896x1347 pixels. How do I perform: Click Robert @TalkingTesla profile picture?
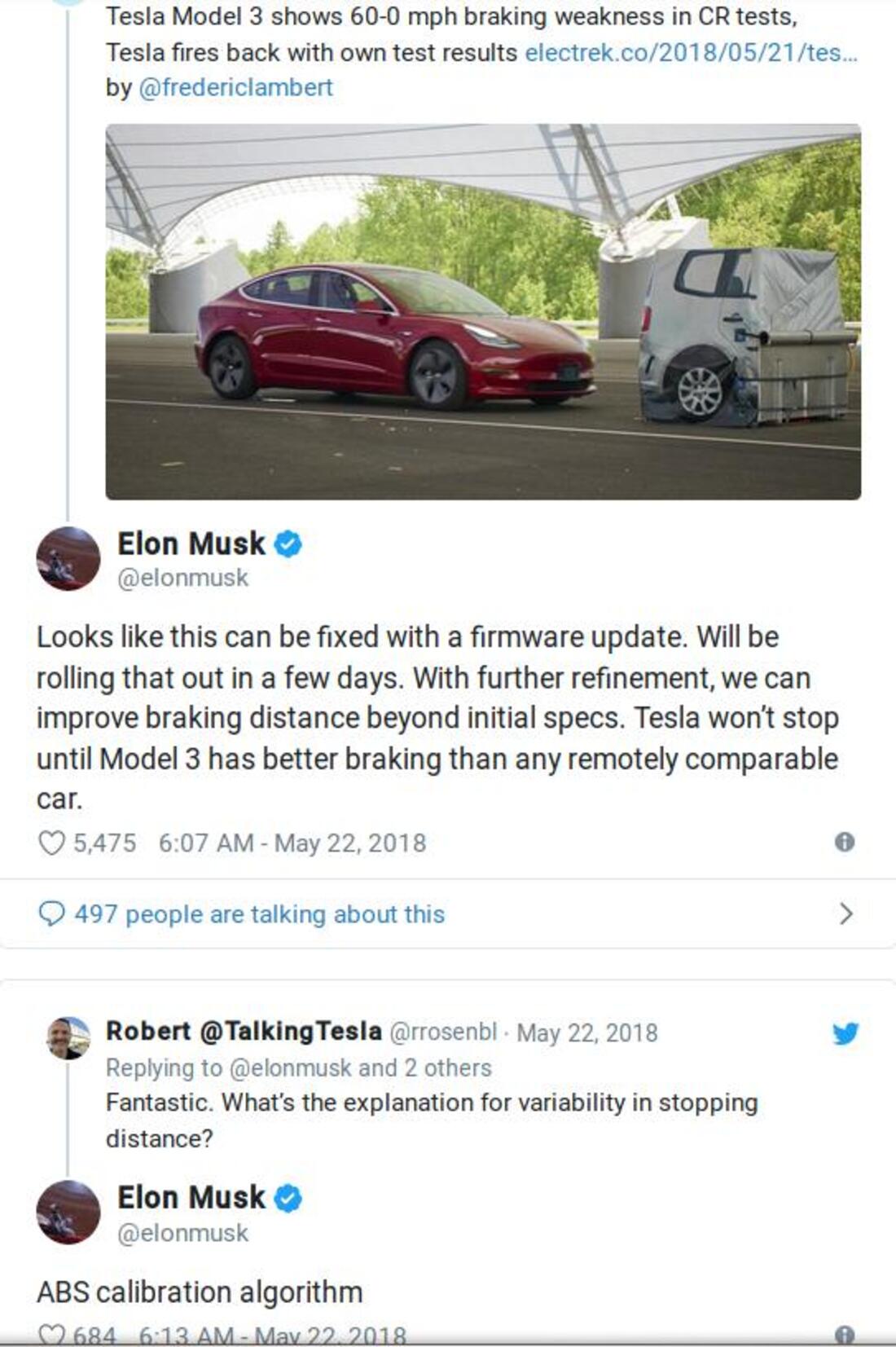coord(68,1038)
